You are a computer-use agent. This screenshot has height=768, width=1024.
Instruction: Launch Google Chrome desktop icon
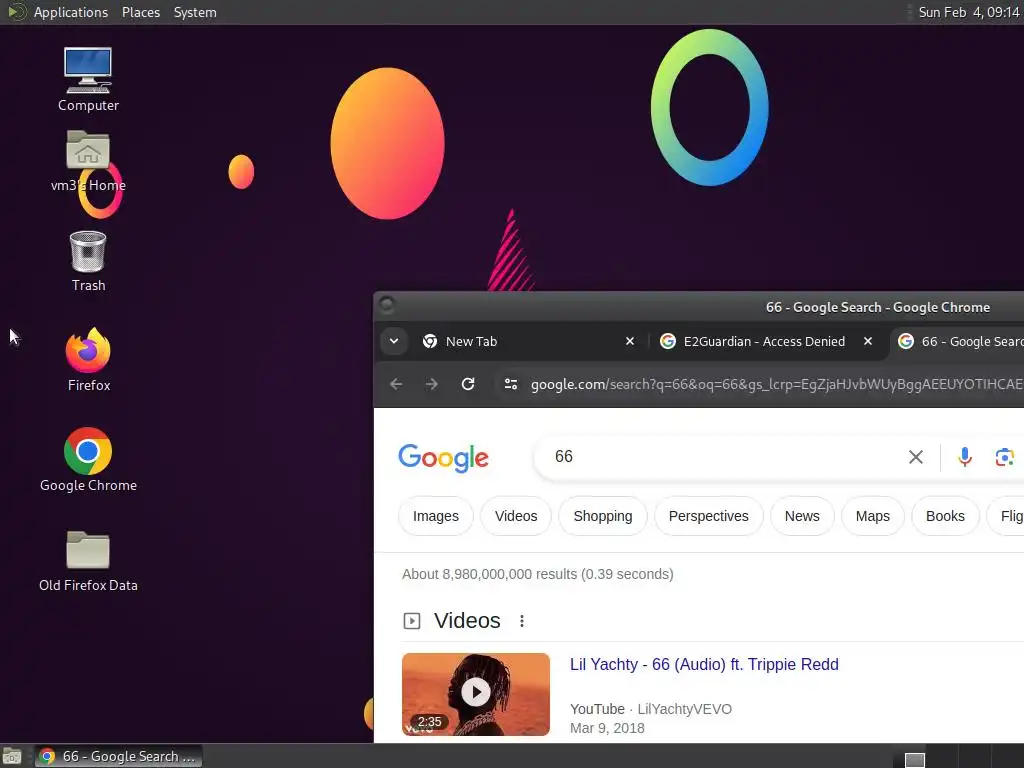(88, 460)
